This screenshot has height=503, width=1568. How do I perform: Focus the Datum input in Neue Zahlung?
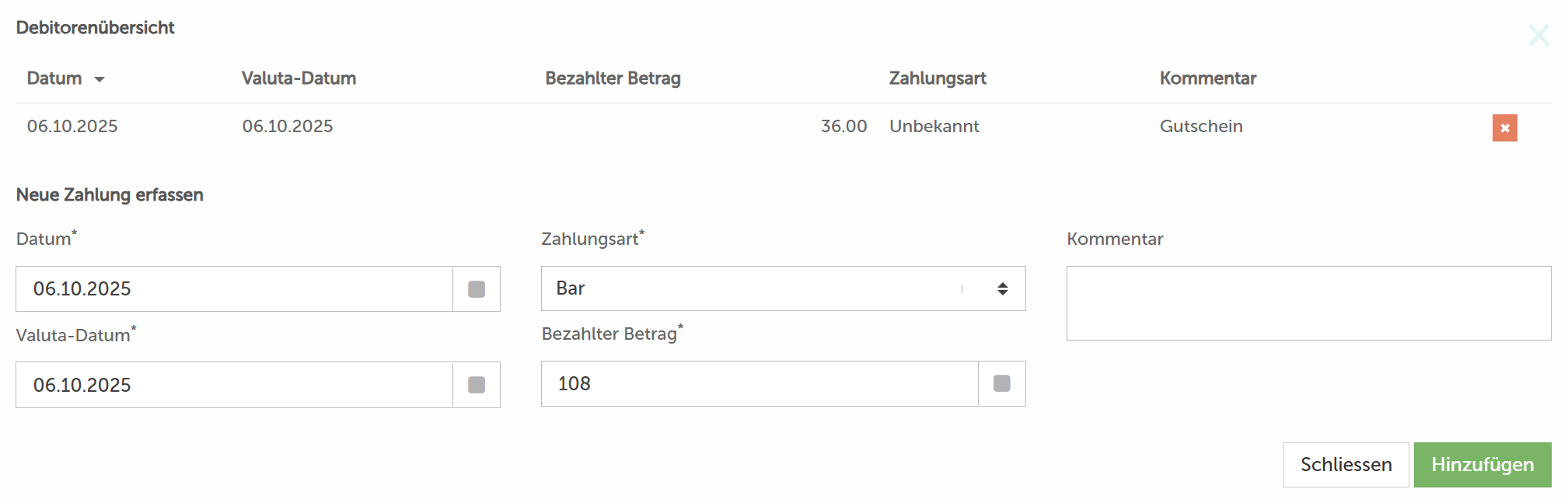point(234,289)
